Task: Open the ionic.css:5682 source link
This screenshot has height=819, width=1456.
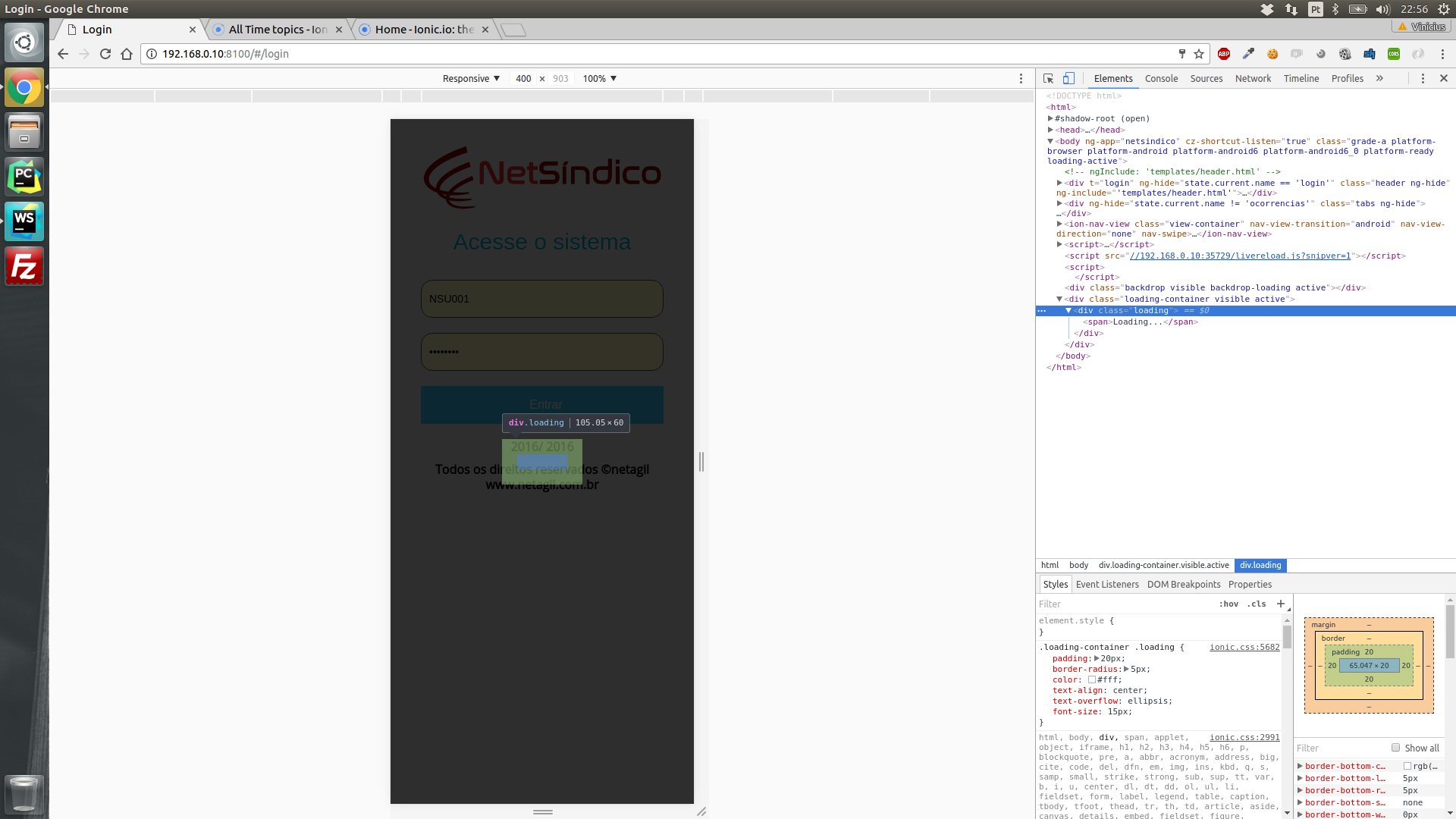Action: [1244, 647]
